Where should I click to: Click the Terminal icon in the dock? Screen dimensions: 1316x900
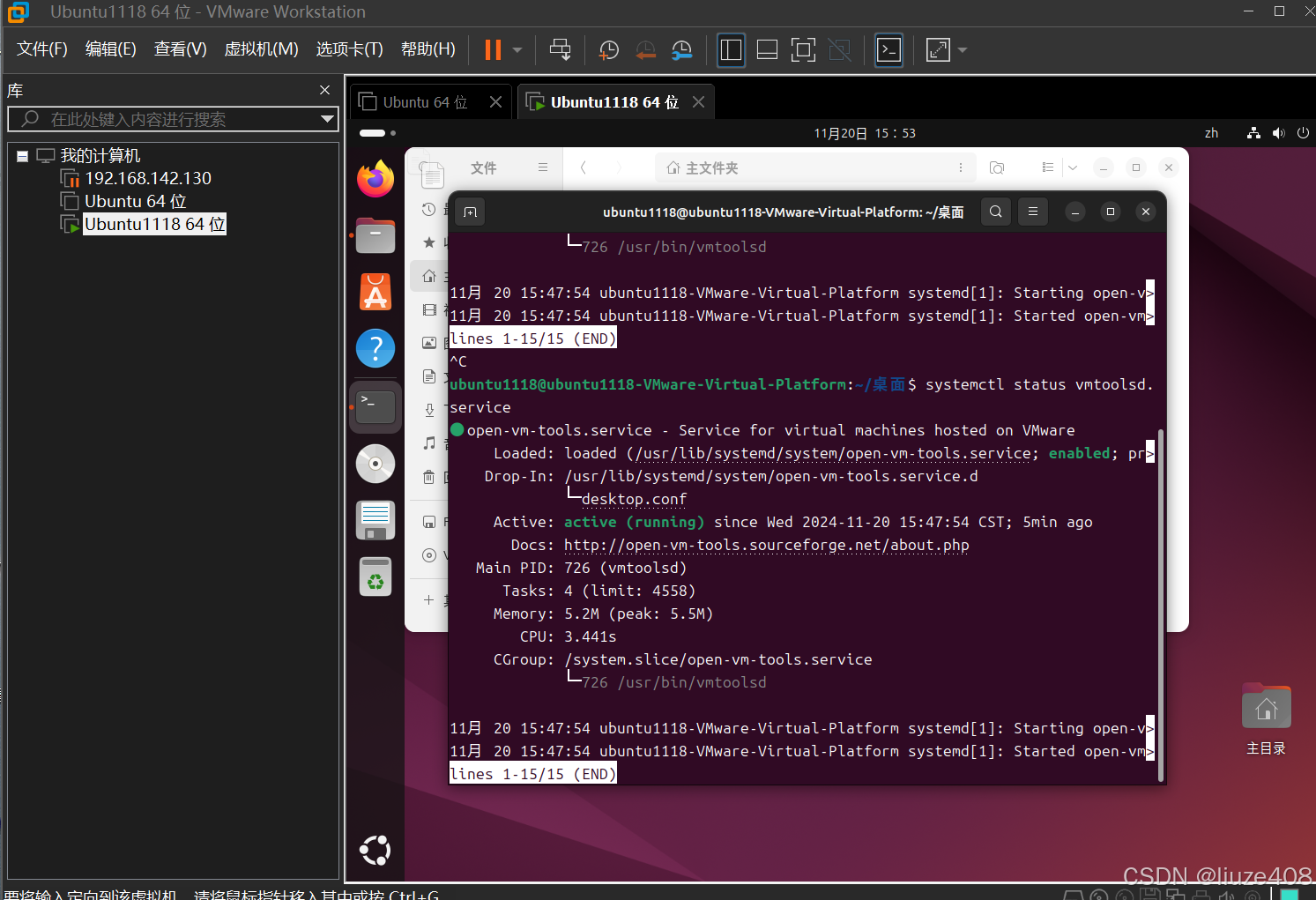pos(375,406)
